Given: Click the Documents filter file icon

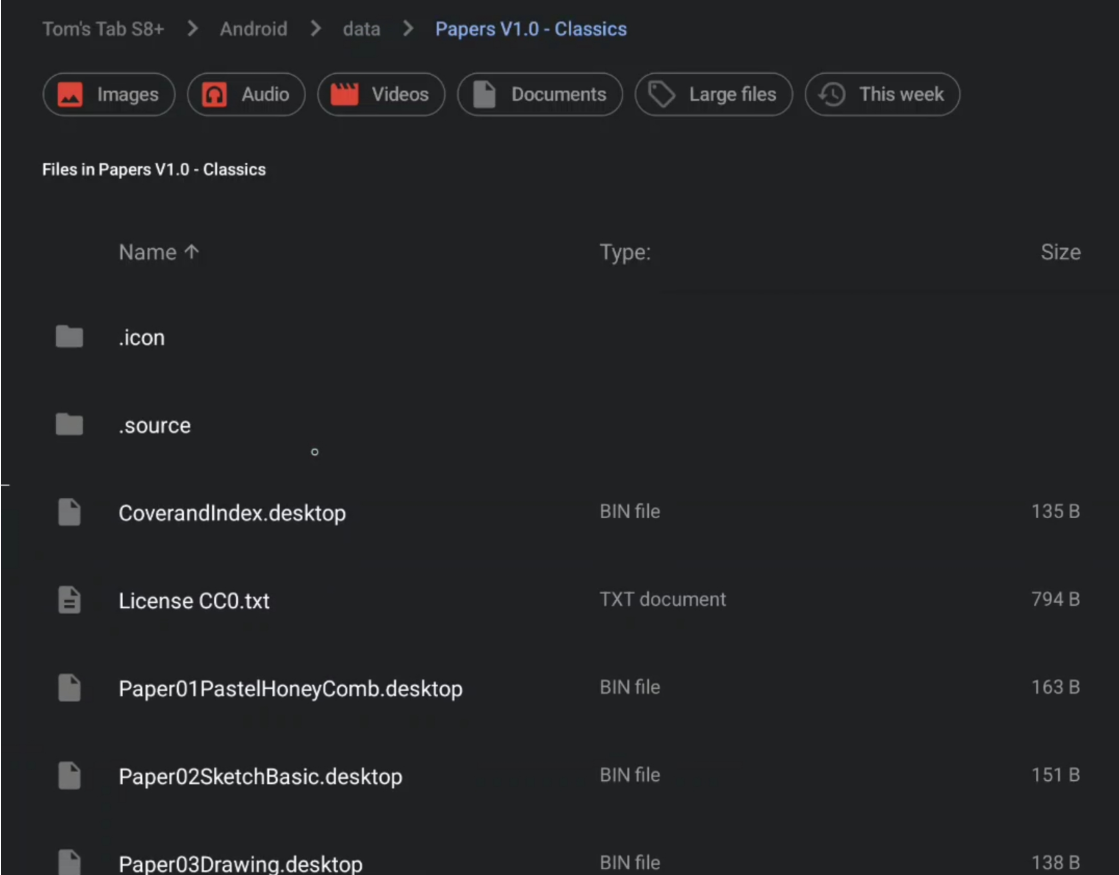Looking at the screenshot, I should (x=484, y=95).
